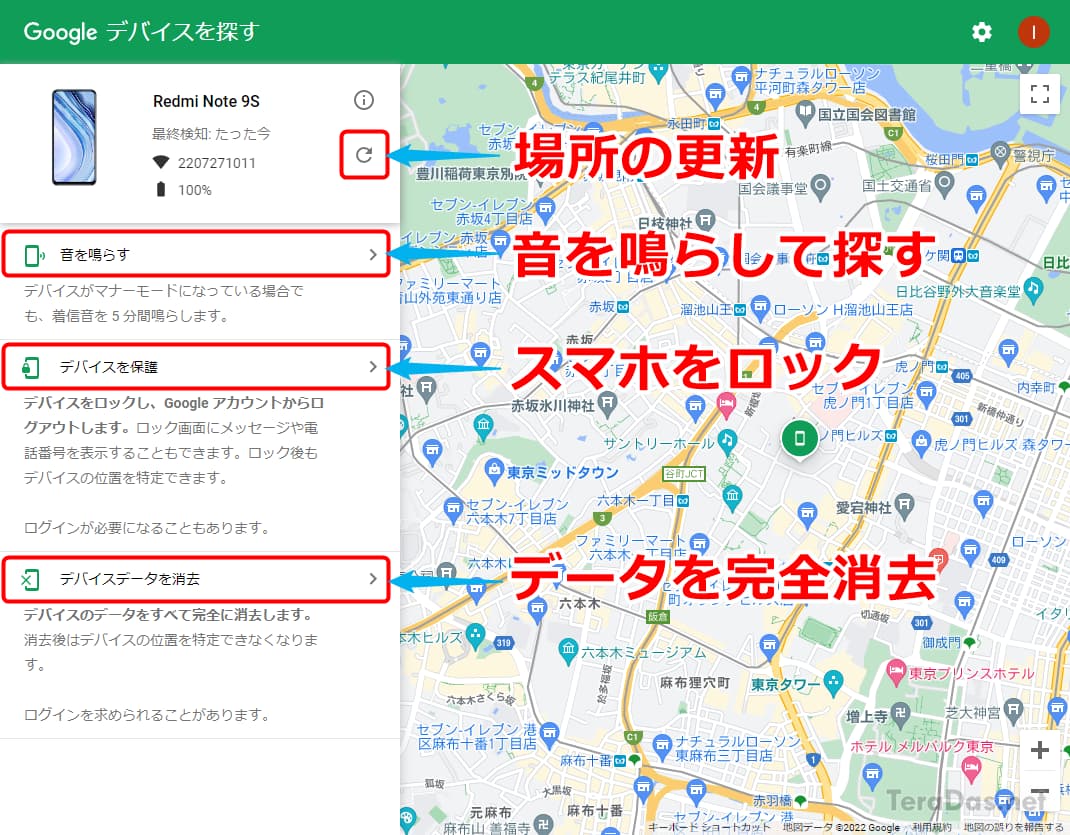
Task: Select 音を鳴らす option
Action: (196, 254)
